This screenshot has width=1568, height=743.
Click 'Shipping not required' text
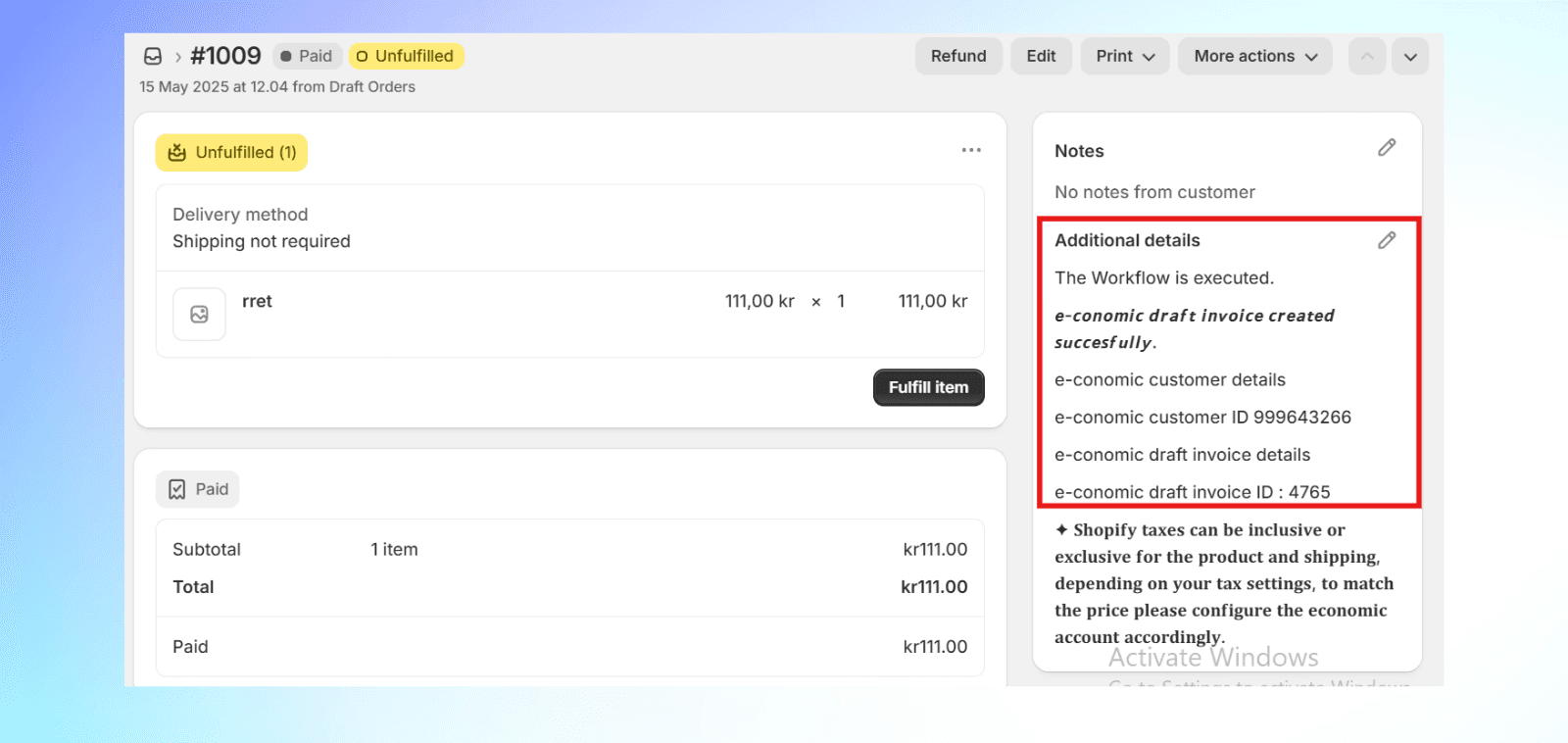coord(262,241)
